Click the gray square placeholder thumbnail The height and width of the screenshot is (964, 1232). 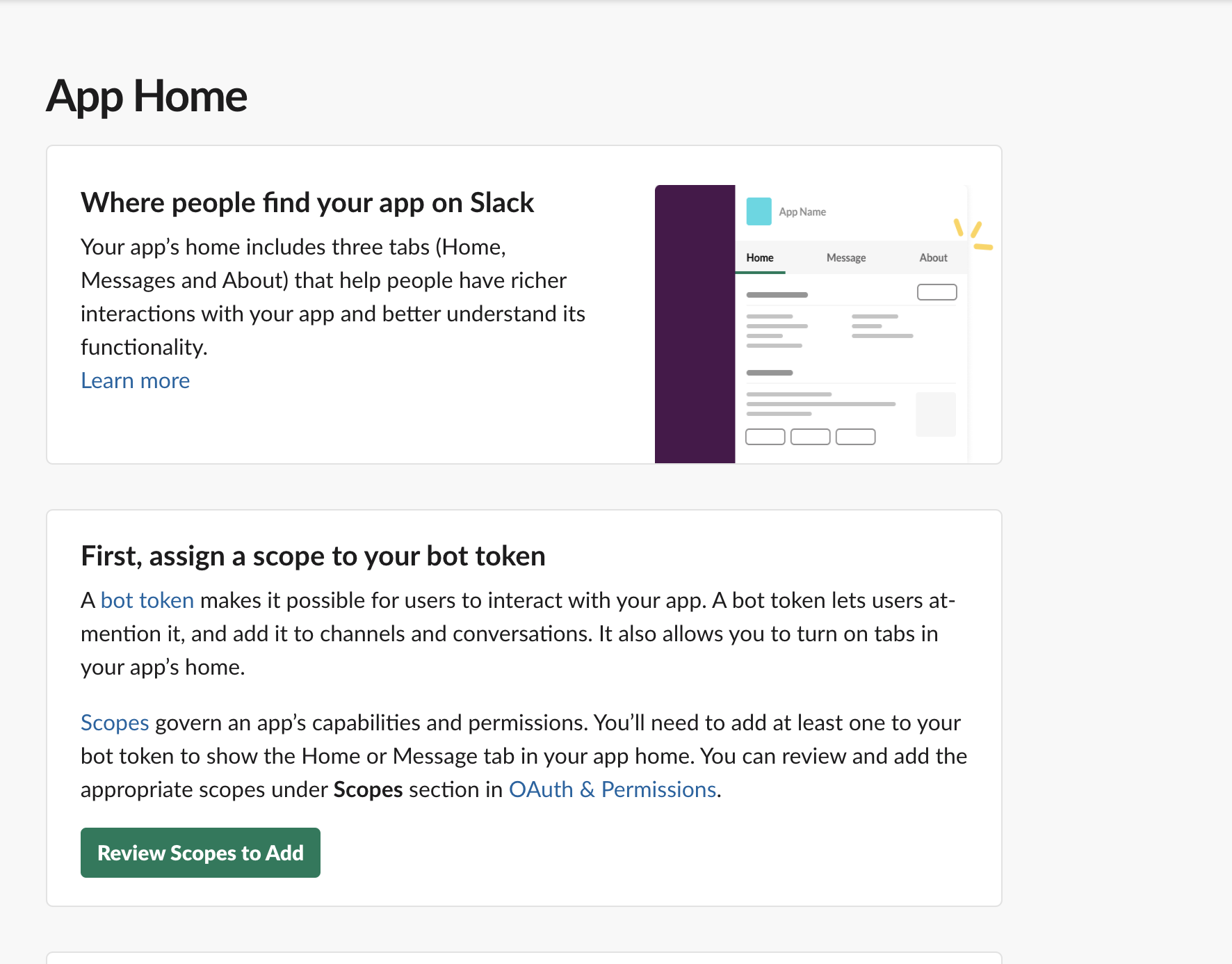(x=935, y=415)
